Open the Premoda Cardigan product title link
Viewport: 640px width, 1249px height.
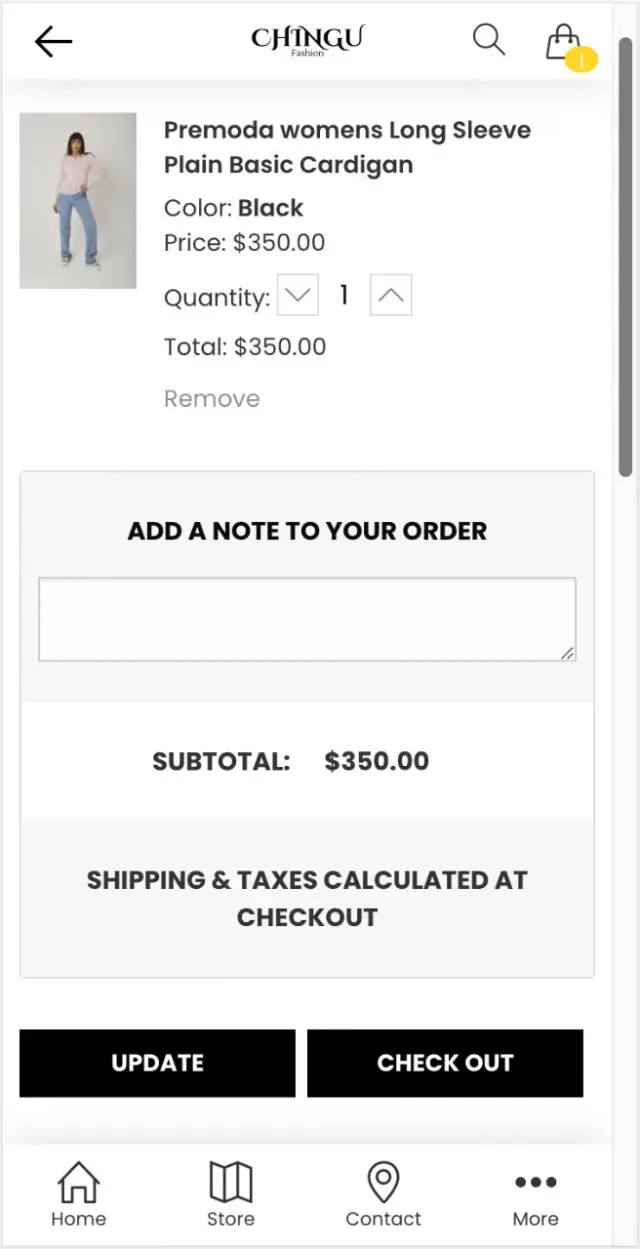click(x=347, y=147)
